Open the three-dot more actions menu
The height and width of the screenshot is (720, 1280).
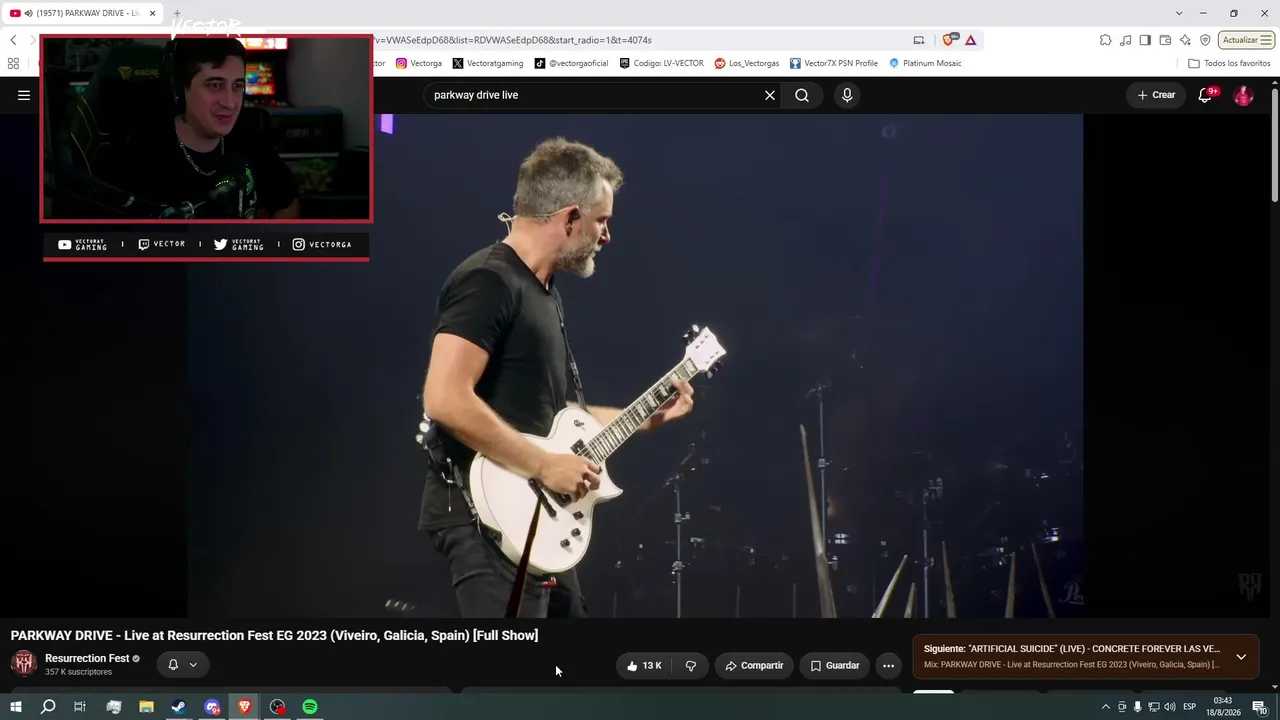[888, 665]
